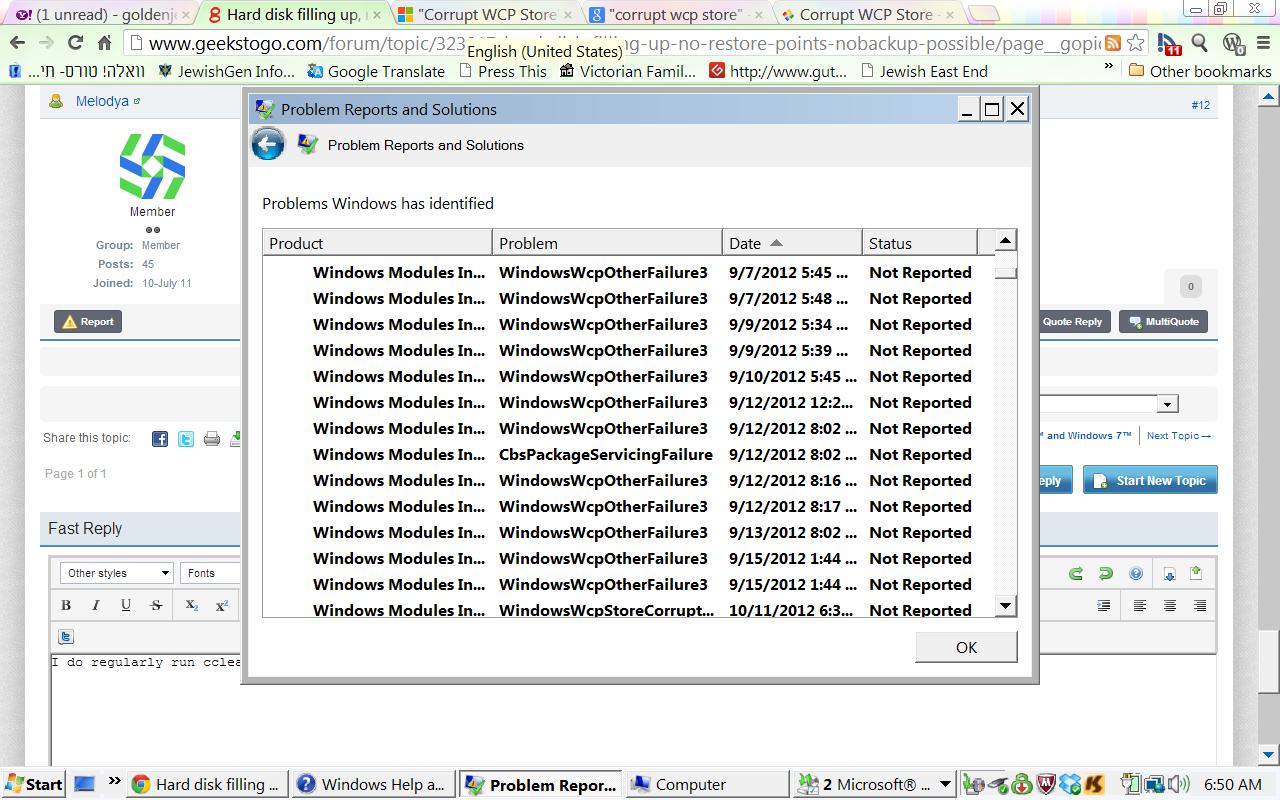Click in the Chrome address bar
Image resolution: width=1280 pixels, height=800 pixels.
pyautogui.click(x=610, y=43)
